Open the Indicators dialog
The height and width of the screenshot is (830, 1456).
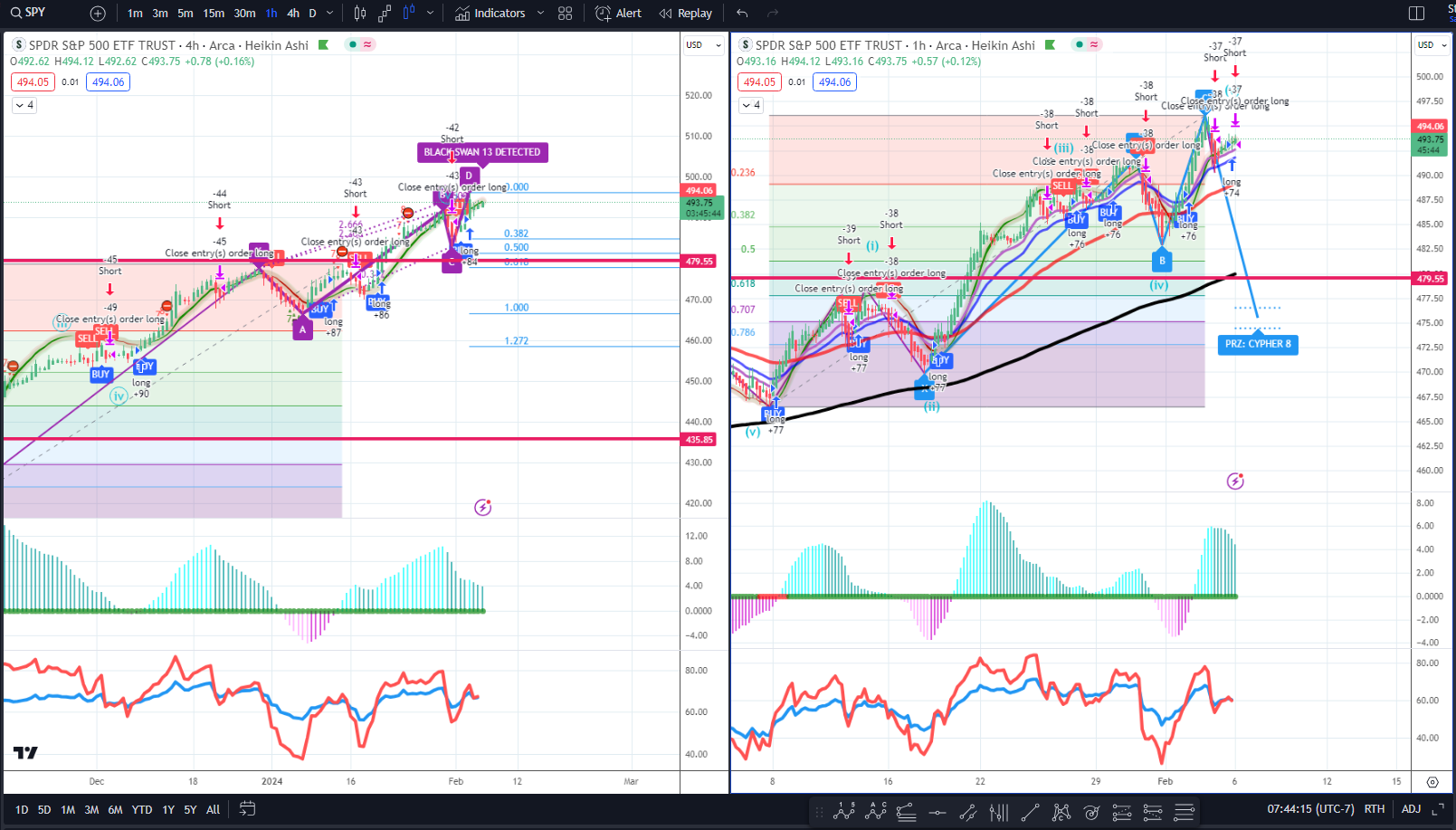pyautogui.click(x=490, y=14)
